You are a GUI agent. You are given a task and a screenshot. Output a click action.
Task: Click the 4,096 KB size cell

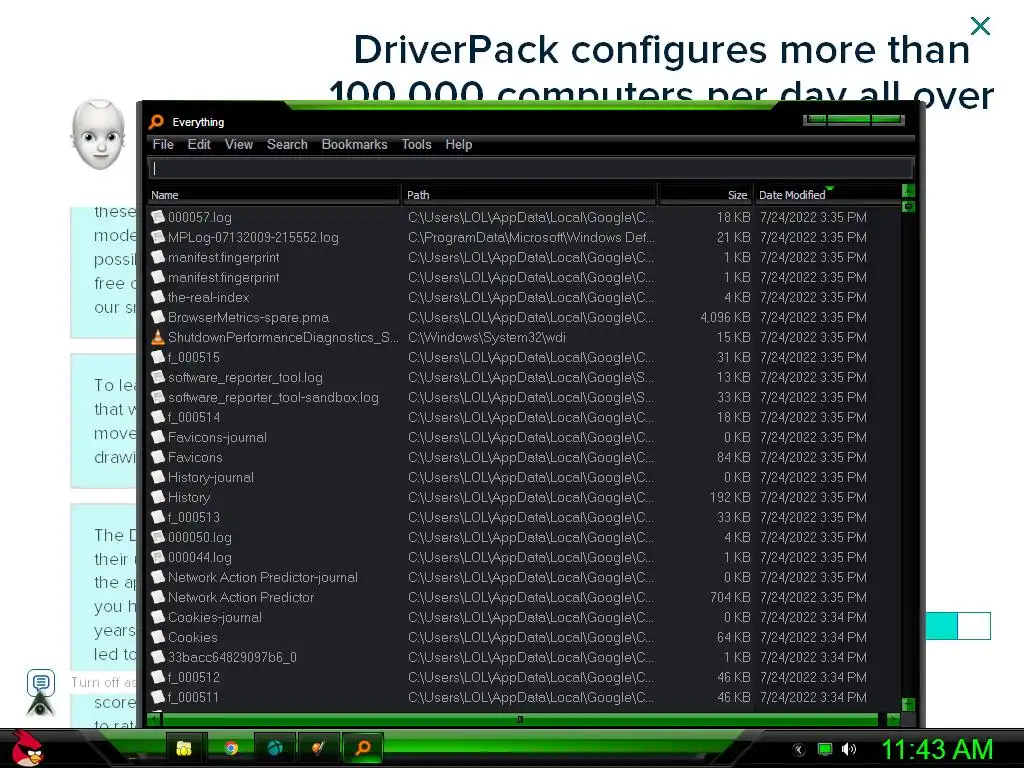pyautogui.click(x=725, y=317)
